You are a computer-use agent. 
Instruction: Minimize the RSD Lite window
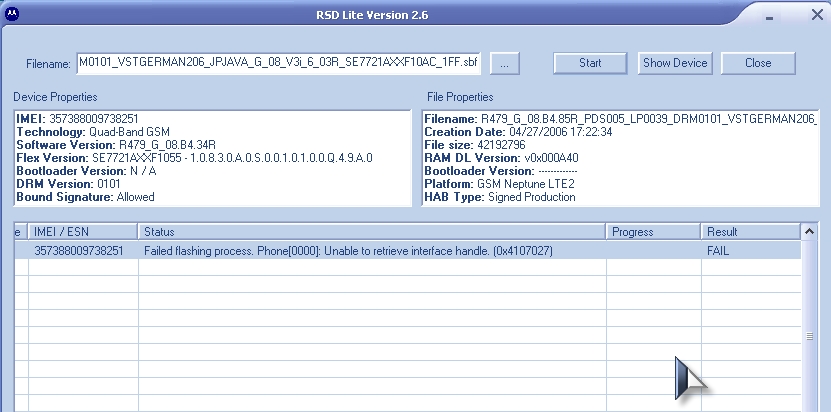pos(769,18)
